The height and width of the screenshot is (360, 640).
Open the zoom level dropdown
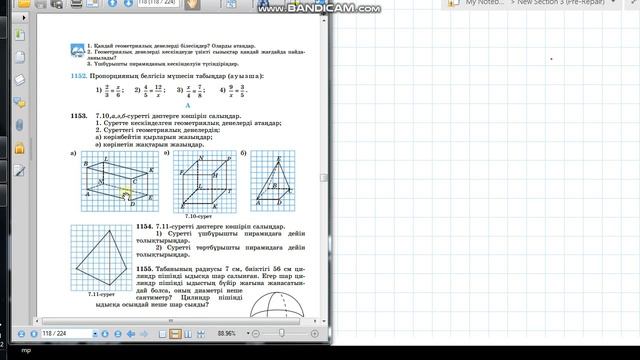tap(248, 333)
